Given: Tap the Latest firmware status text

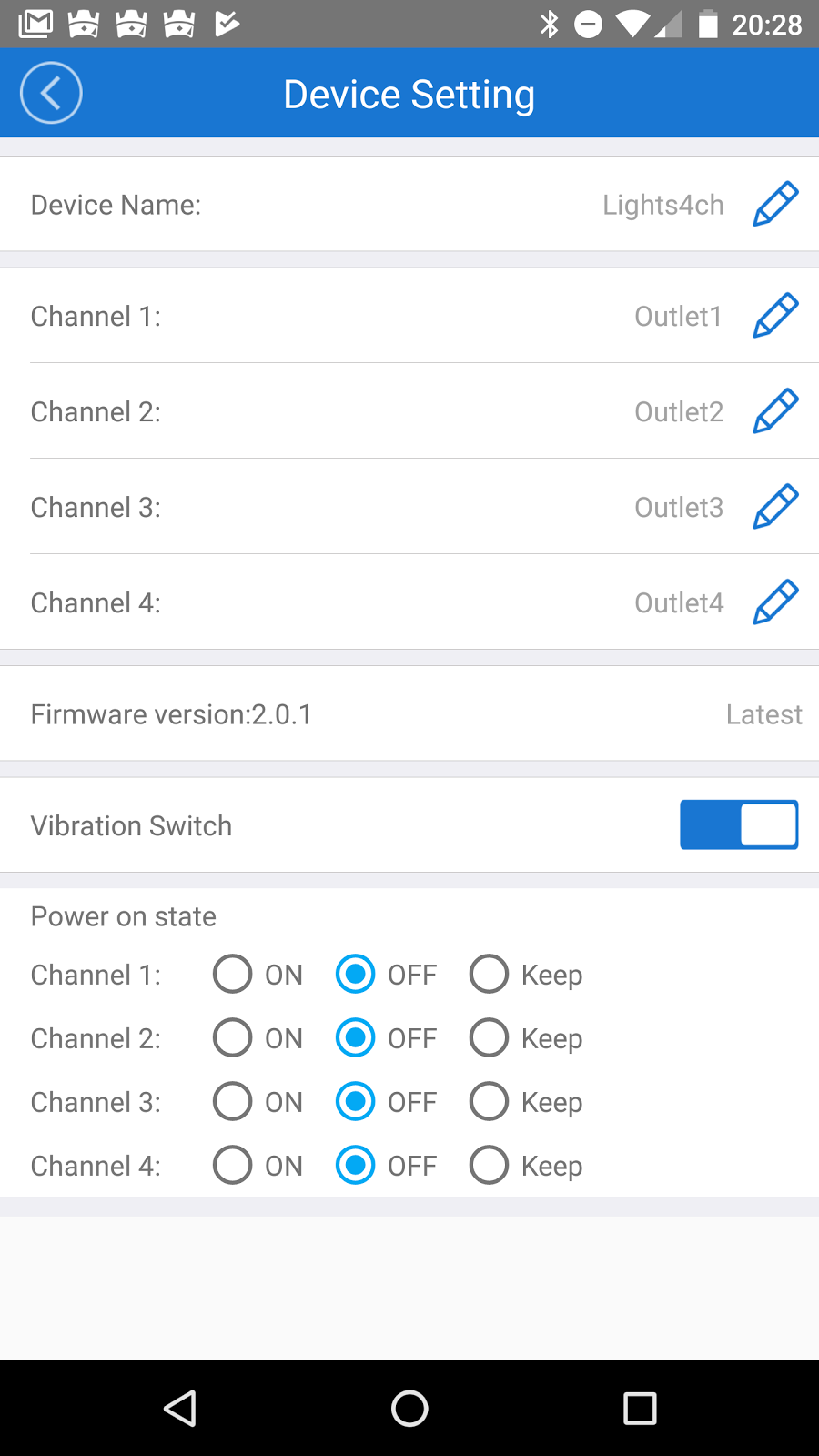Looking at the screenshot, I should (x=764, y=714).
